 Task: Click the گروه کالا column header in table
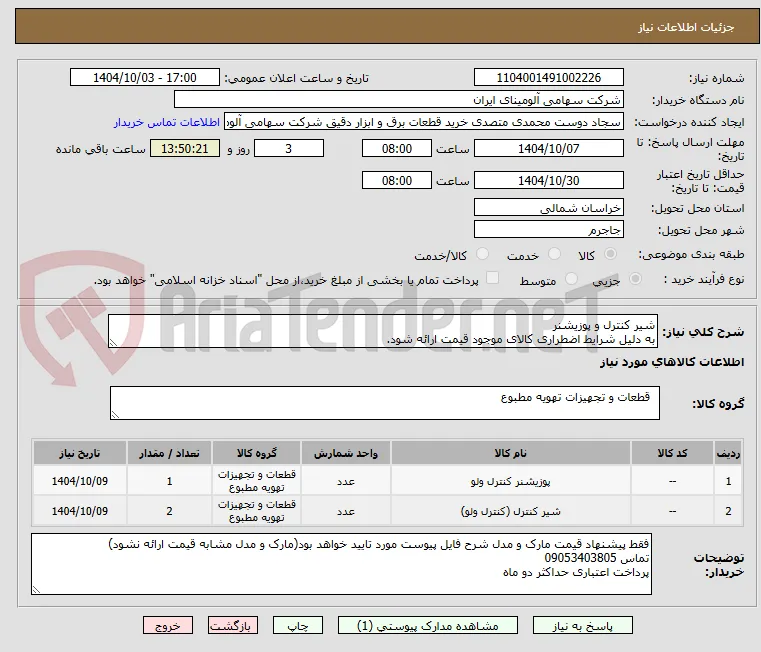[x=256, y=453]
